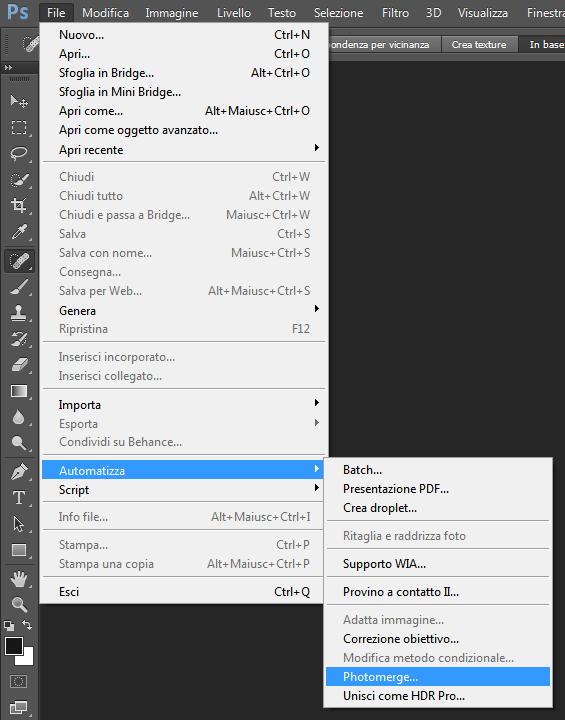Select the Dodge tool
The width and height of the screenshot is (565, 720).
click(x=19, y=443)
